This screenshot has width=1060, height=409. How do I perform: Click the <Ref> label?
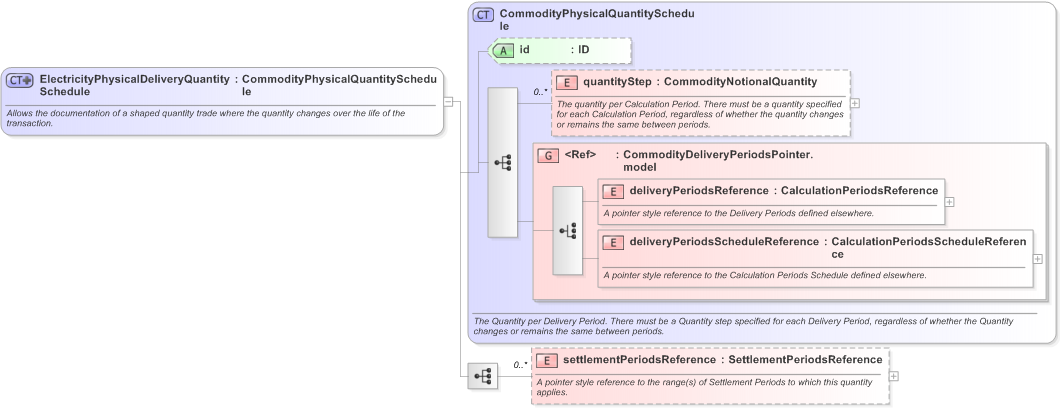[580, 154]
